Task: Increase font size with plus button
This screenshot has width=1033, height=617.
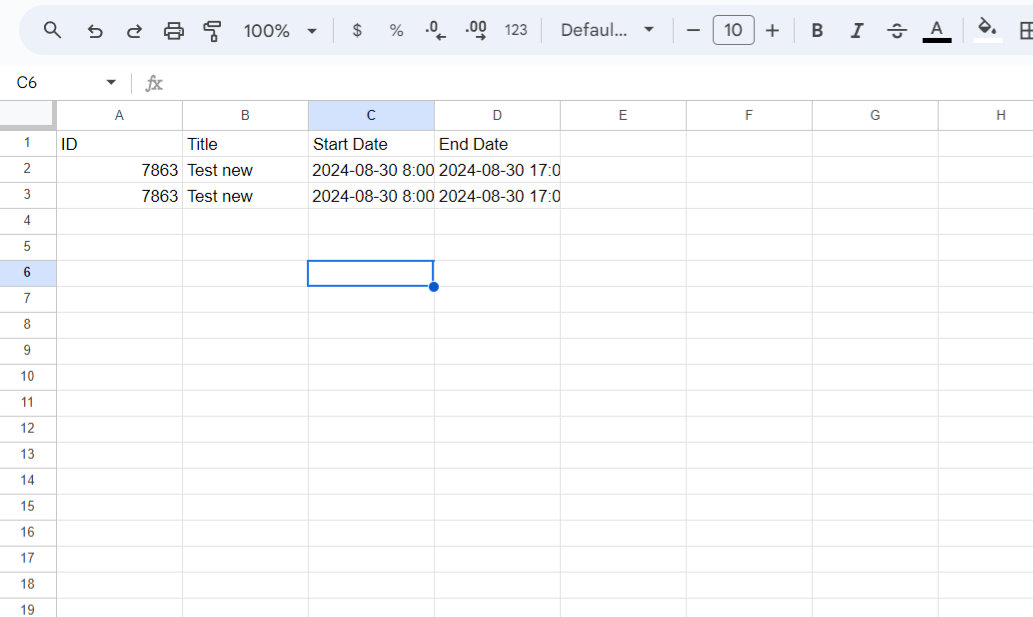Action: pyautogui.click(x=772, y=30)
